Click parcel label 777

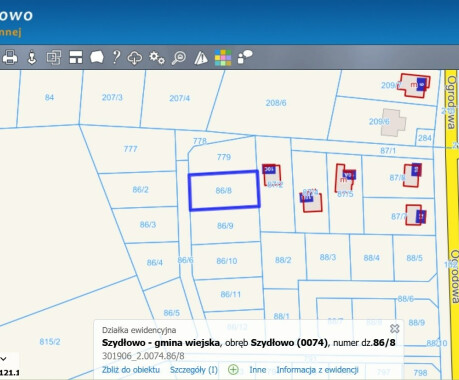(130, 149)
